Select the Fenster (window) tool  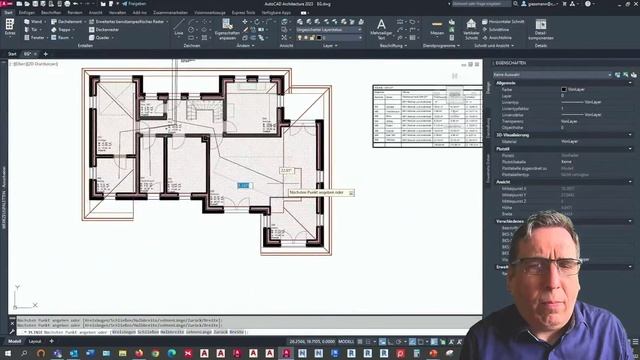[x=35, y=38]
